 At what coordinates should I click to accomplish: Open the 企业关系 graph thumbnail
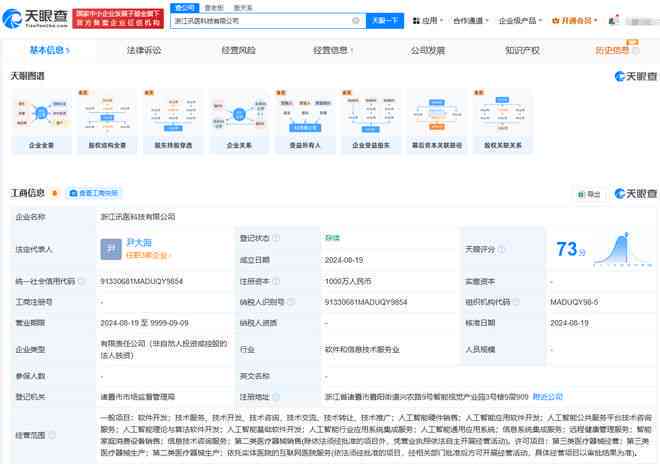[239, 122]
